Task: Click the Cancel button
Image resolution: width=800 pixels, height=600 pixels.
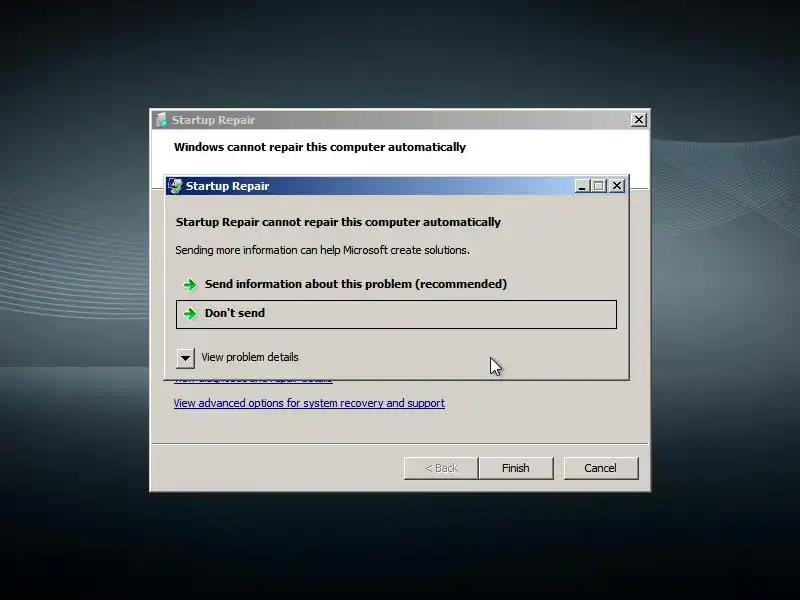Action: coord(601,468)
